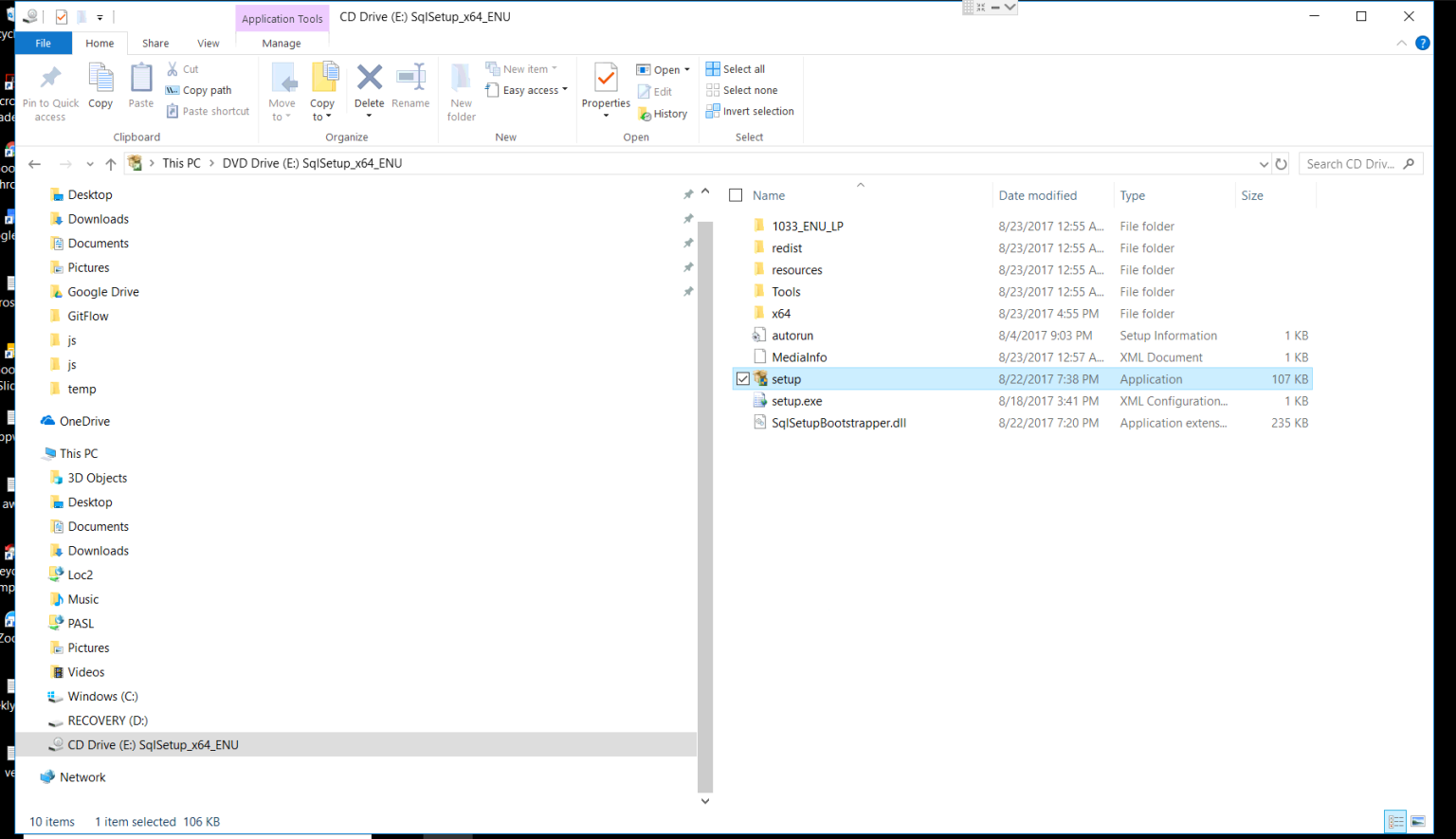The image size is (1456, 839).
Task: Click the Properties icon in ribbon
Action: tap(606, 79)
